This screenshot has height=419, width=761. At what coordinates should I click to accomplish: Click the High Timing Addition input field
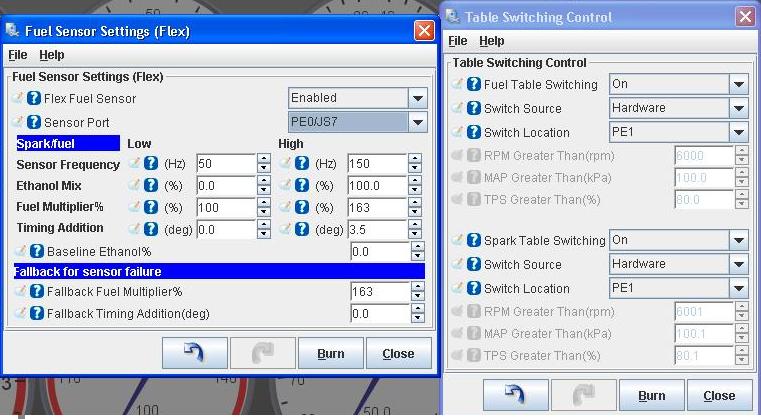(377, 230)
